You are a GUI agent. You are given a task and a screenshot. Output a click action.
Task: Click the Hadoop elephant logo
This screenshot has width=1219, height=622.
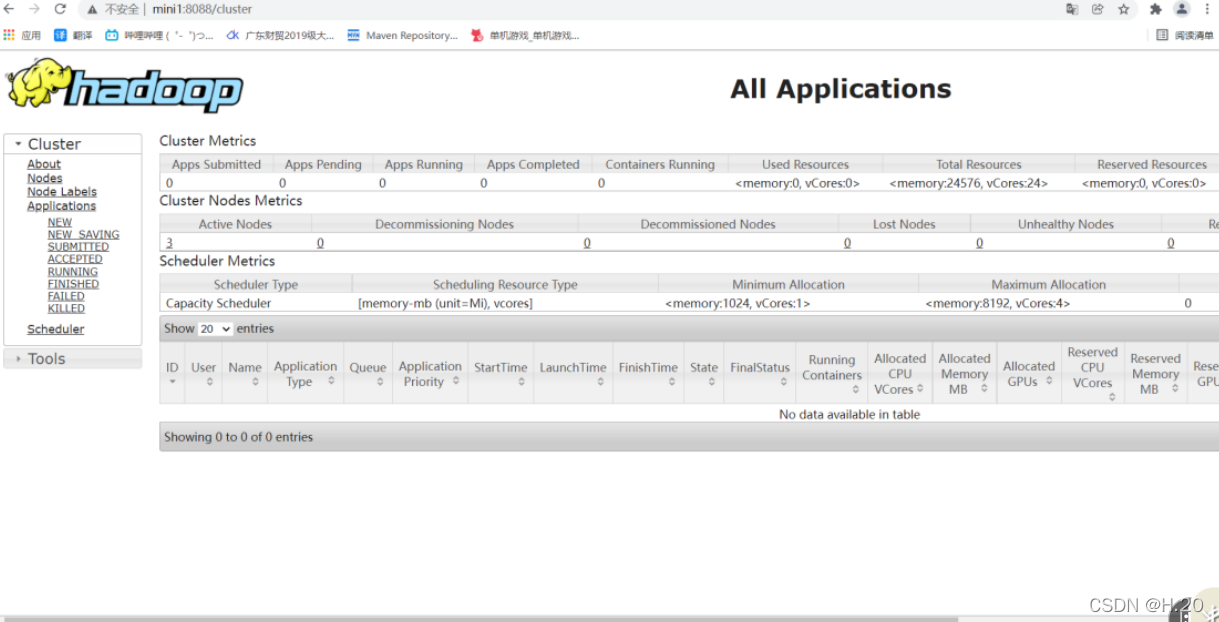pyautogui.click(x=124, y=85)
